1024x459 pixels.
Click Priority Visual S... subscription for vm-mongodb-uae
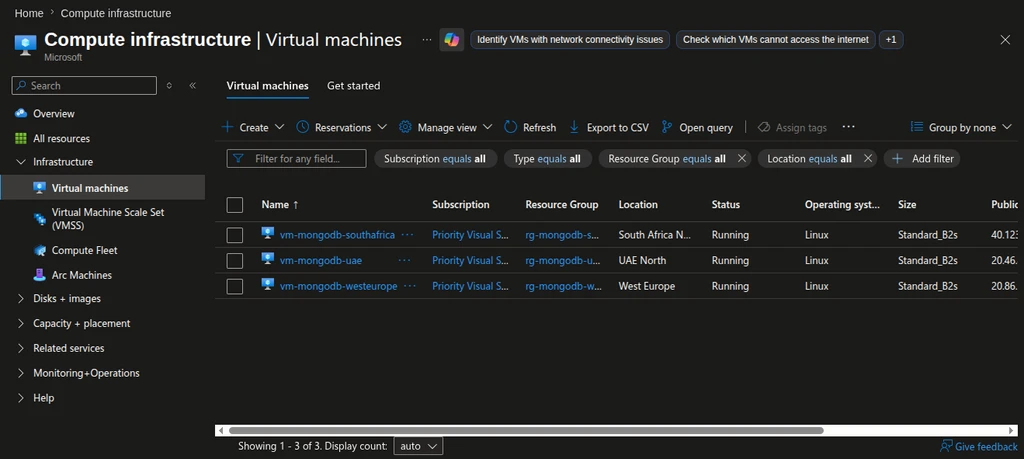470,261
